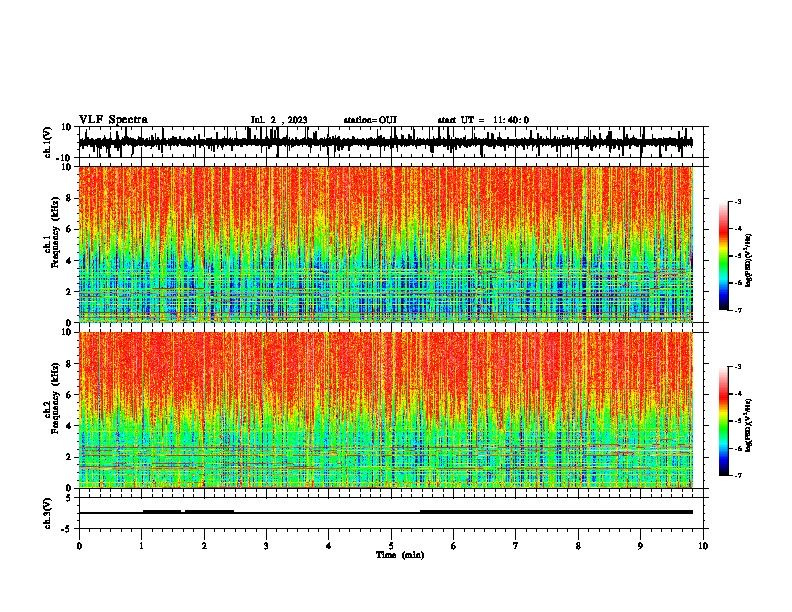Click the time axis tick label "7"
This screenshot has width=792, height=612.
pos(516,546)
